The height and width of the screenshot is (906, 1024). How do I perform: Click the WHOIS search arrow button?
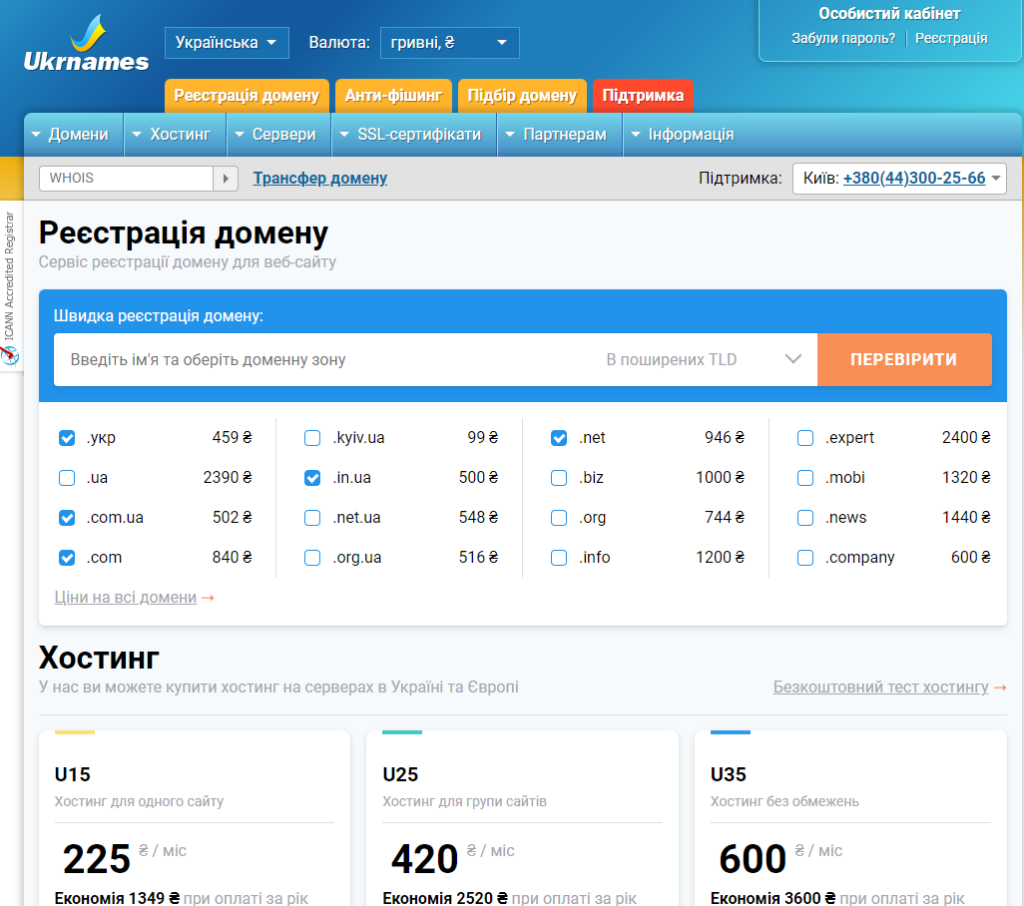click(227, 178)
